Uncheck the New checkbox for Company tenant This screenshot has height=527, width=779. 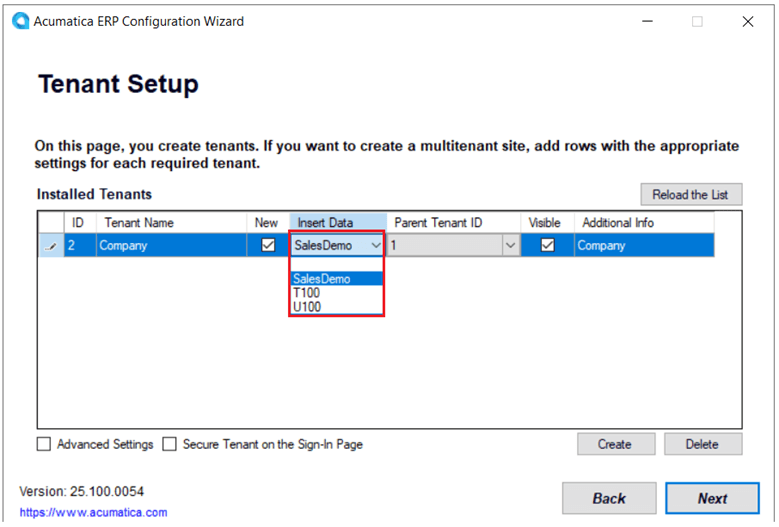coord(267,245)
